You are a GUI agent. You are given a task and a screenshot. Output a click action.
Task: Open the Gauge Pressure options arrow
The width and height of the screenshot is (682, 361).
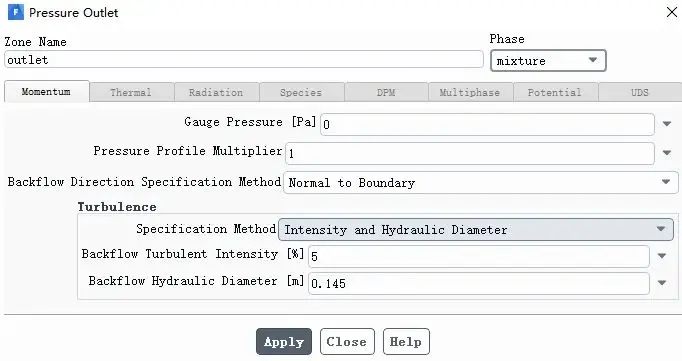coord(667,124)
